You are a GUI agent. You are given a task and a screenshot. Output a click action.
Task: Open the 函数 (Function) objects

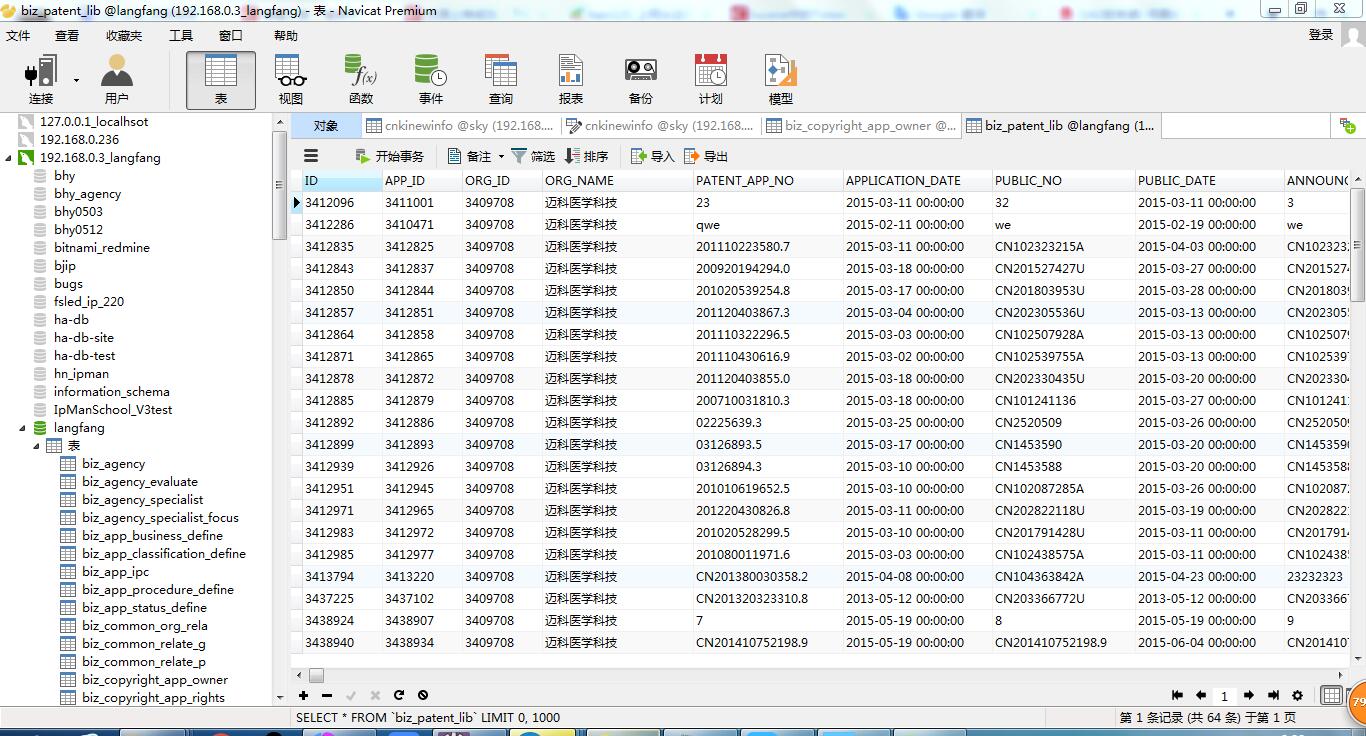[x=361, y=80]
